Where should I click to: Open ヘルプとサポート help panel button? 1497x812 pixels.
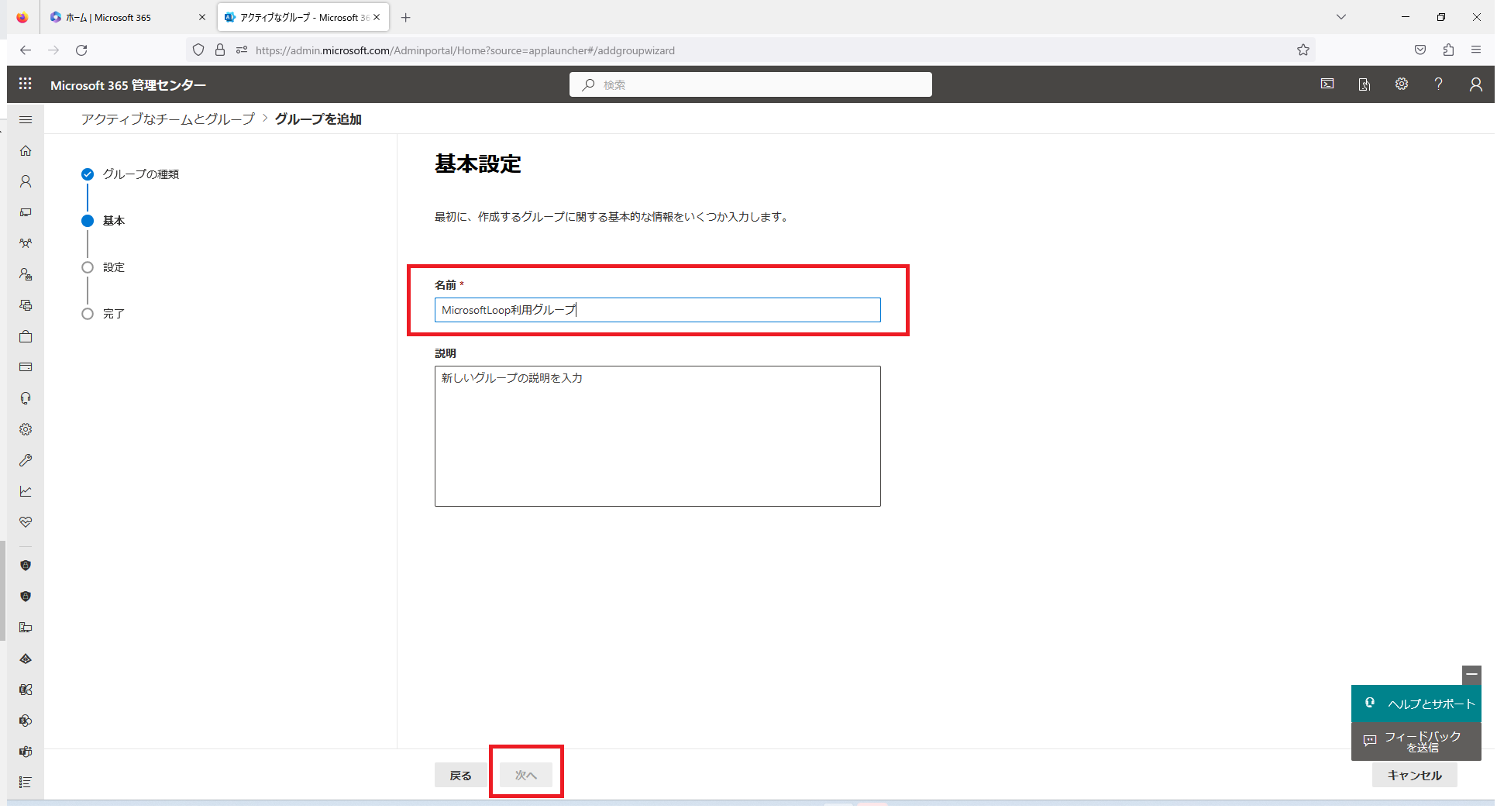(x=1416, y=704)
